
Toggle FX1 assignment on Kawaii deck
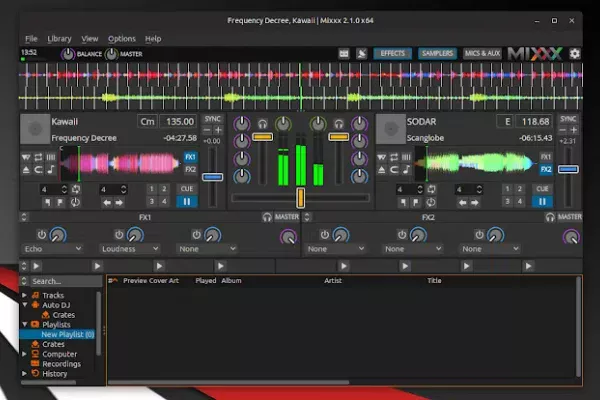click(190, 157)
